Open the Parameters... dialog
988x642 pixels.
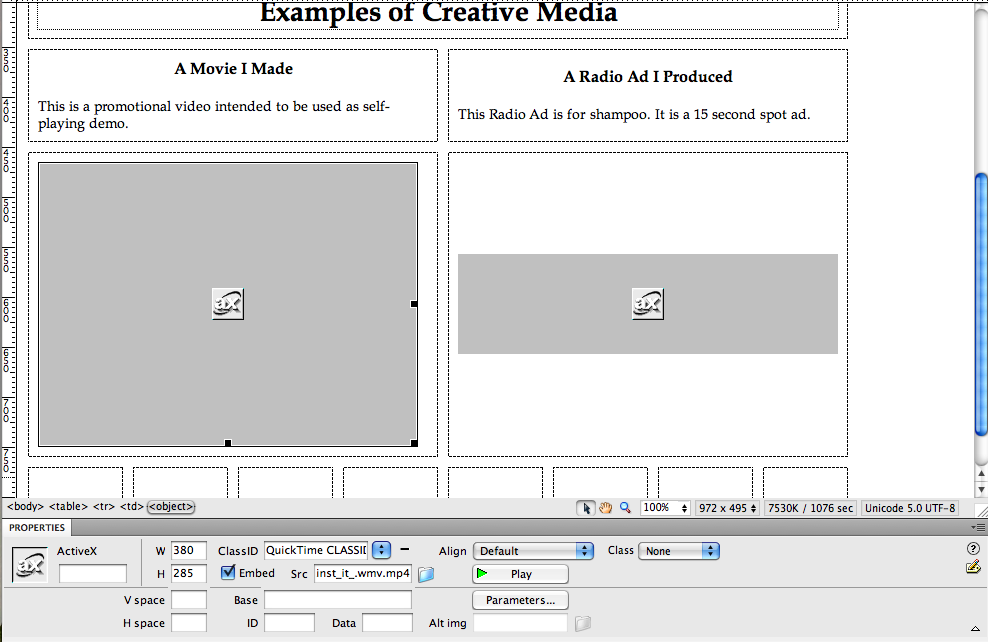tap(520, 600)
